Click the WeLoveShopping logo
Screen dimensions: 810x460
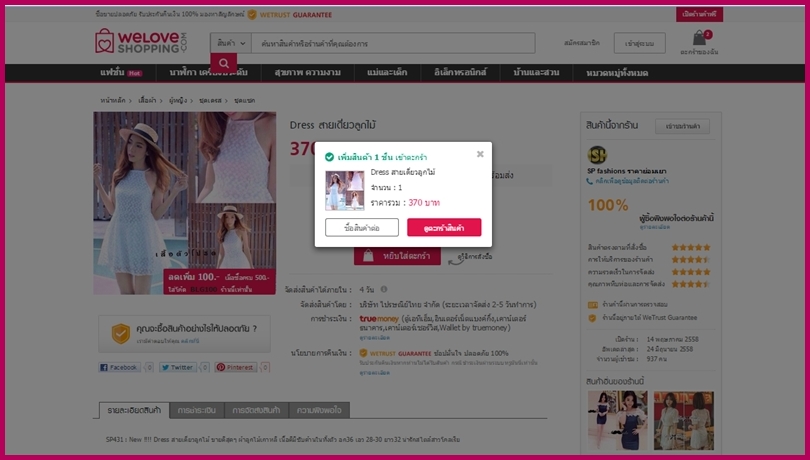141,41
